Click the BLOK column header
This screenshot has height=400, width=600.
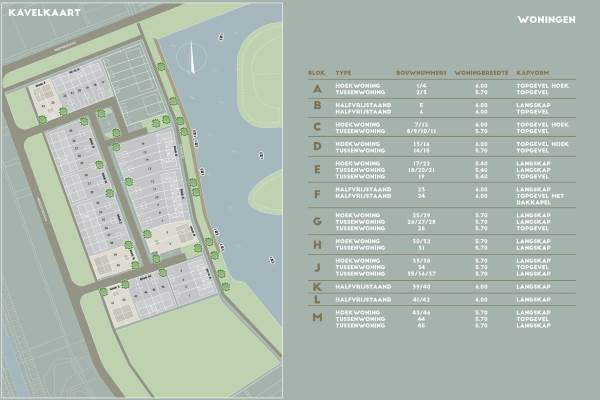[x=317, y=74]
